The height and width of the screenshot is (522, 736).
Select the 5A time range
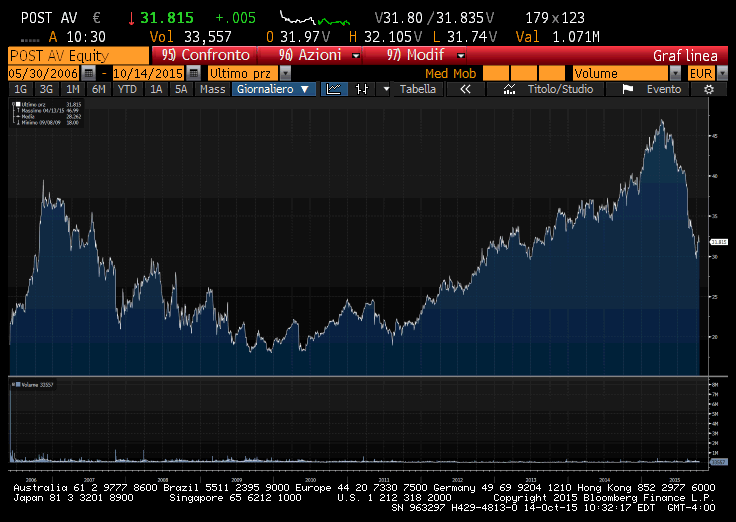pos(181,89)
